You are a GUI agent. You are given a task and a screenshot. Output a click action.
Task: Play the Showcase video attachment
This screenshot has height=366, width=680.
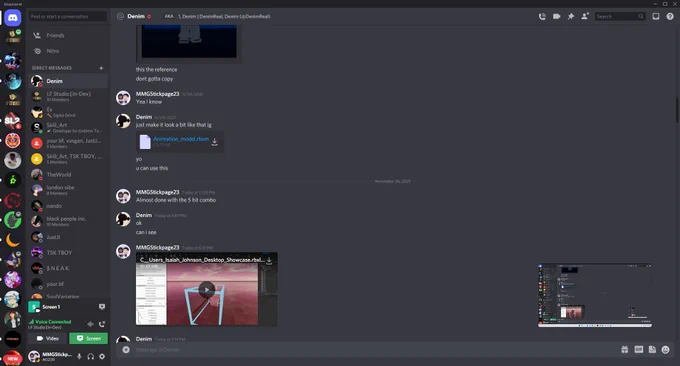(206, 289)
